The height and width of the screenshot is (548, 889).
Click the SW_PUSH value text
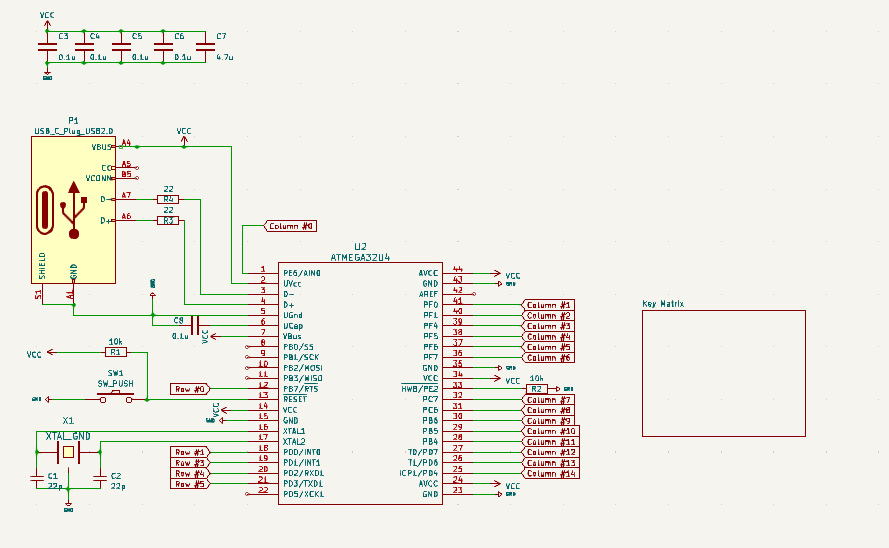pyautogui.click(x=116, y=384)
